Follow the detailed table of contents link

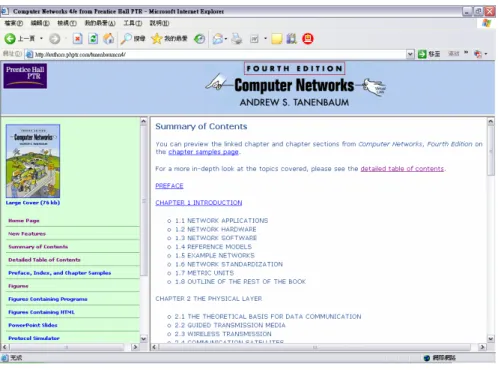click(402, 169)
